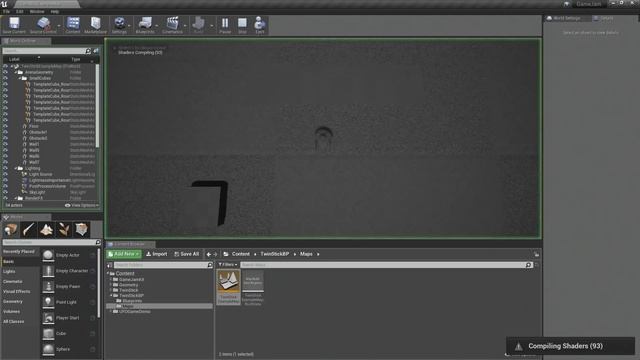Click World Outliner search magnifier icon
This screenshot has width=640, height=360.
(88, 51)
